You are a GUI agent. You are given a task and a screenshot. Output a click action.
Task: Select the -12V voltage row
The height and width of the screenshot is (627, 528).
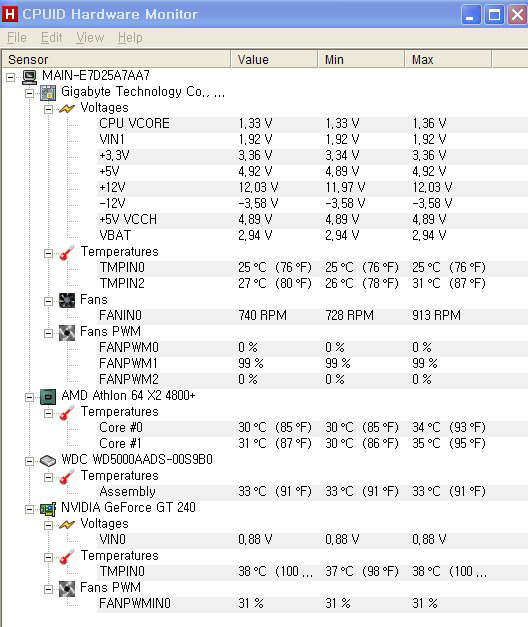pos(312,204)
